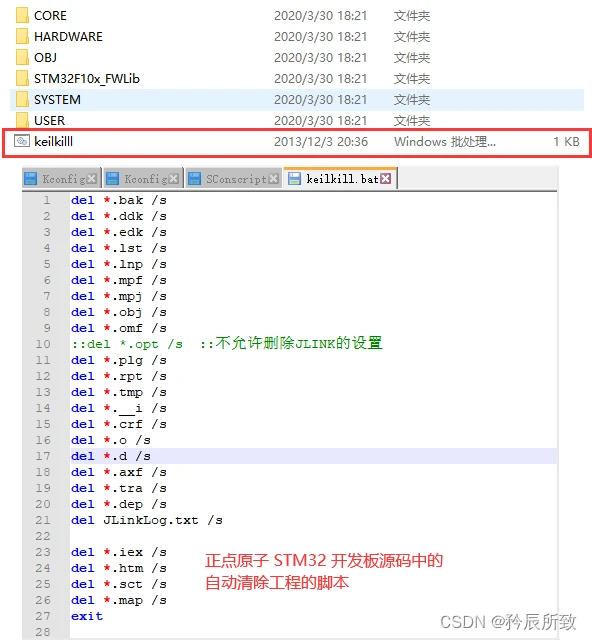592x640 pixels.
Task: Close the first Kconfig tab
Action: (92, 179)
